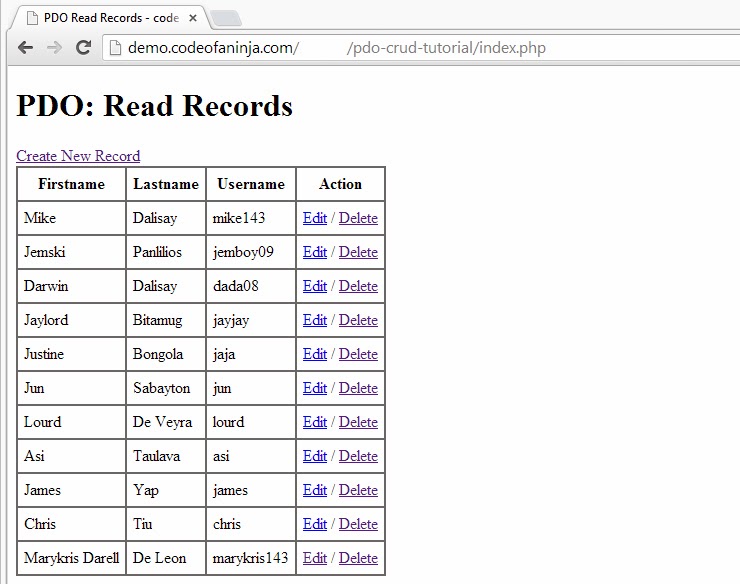Click the page icon in address bar

click(115, 48)
